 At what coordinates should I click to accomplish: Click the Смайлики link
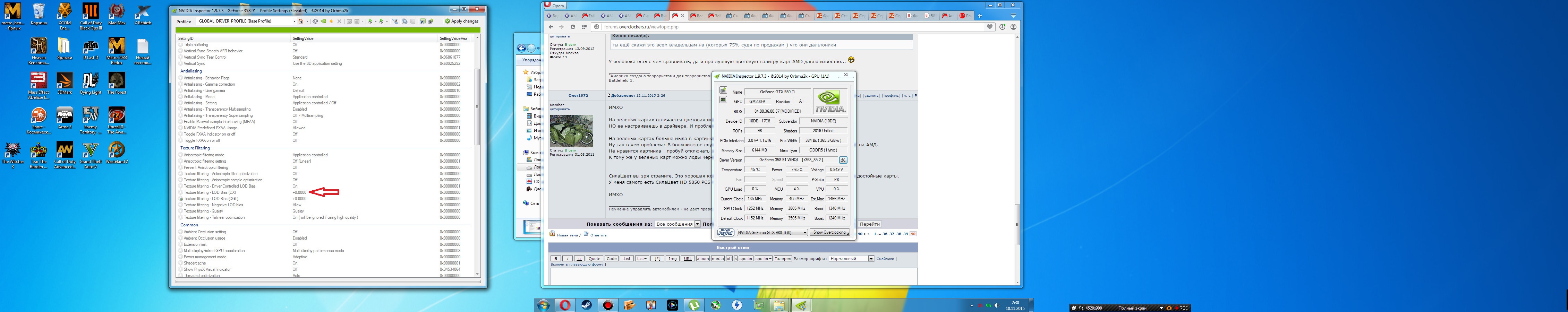(x=886, y=259)
